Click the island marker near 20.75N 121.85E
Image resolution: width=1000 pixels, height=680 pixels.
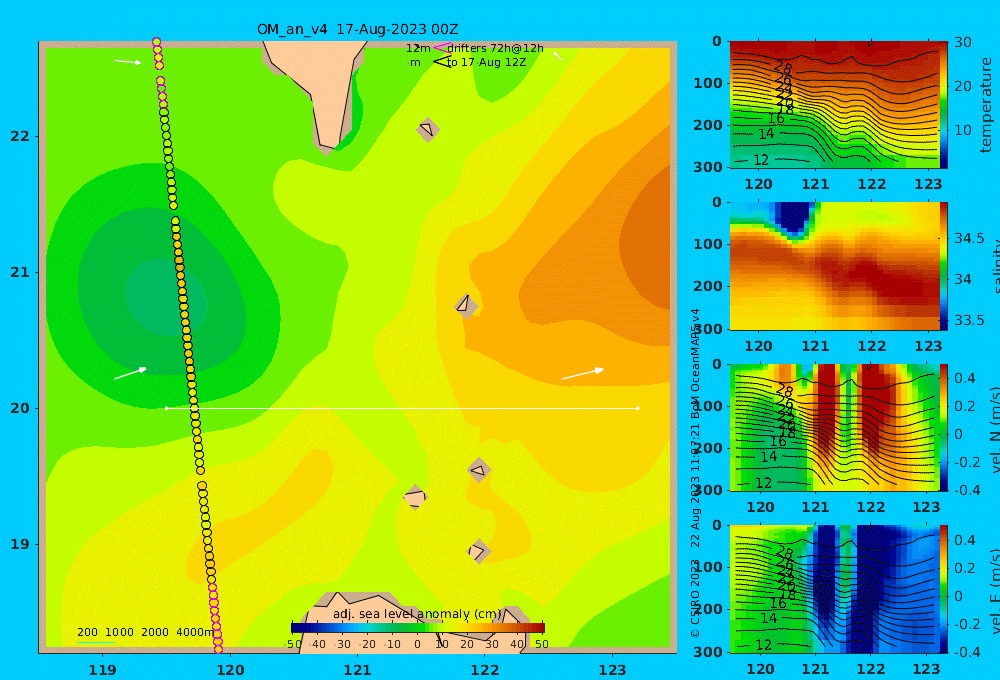point(466,306)
